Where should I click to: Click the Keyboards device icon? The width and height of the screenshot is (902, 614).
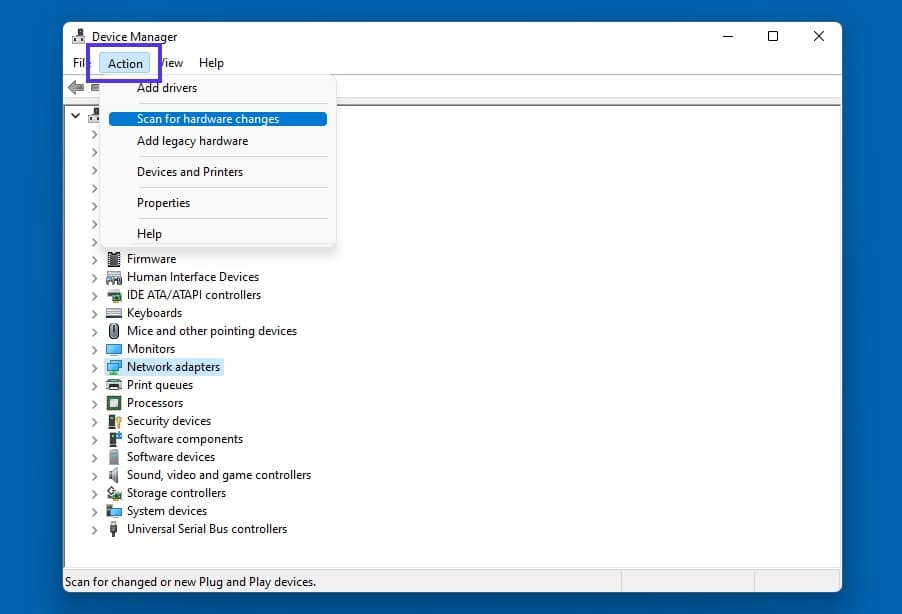(x=113, y=312)
